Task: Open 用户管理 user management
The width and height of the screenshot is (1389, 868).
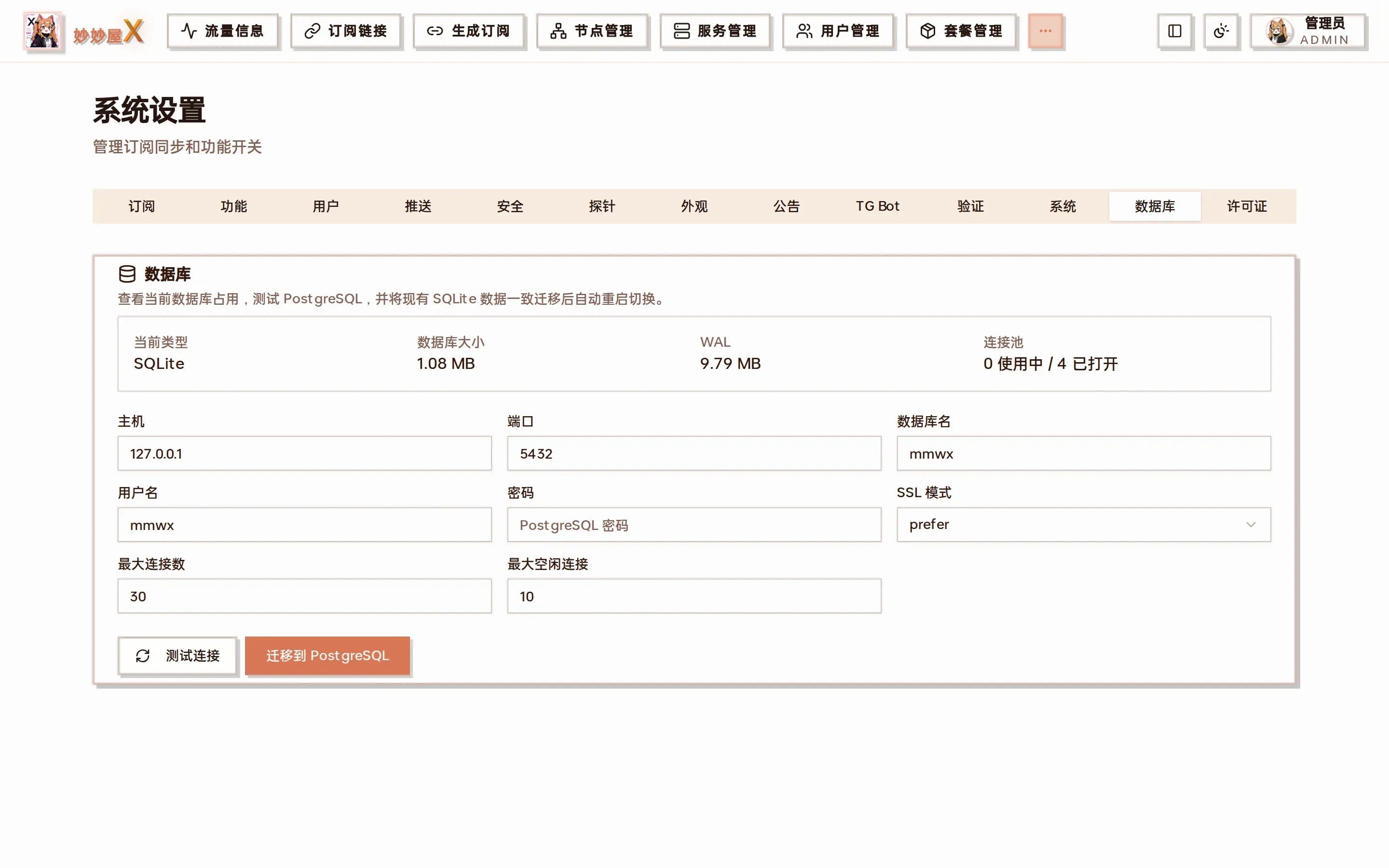Action: coord(837,31)
